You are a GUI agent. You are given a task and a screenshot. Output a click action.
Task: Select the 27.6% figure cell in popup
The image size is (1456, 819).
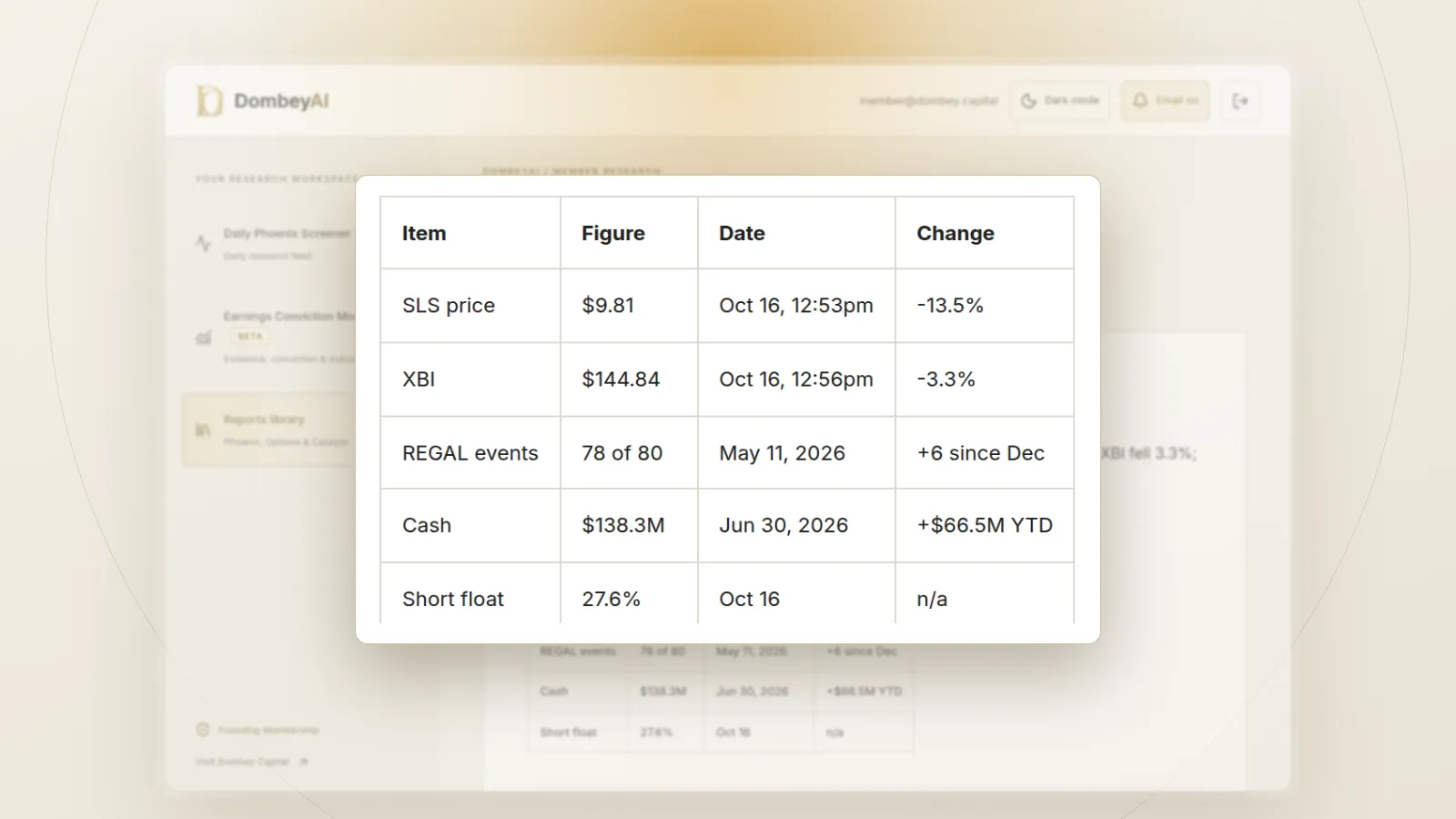click(x=629, y=593)
